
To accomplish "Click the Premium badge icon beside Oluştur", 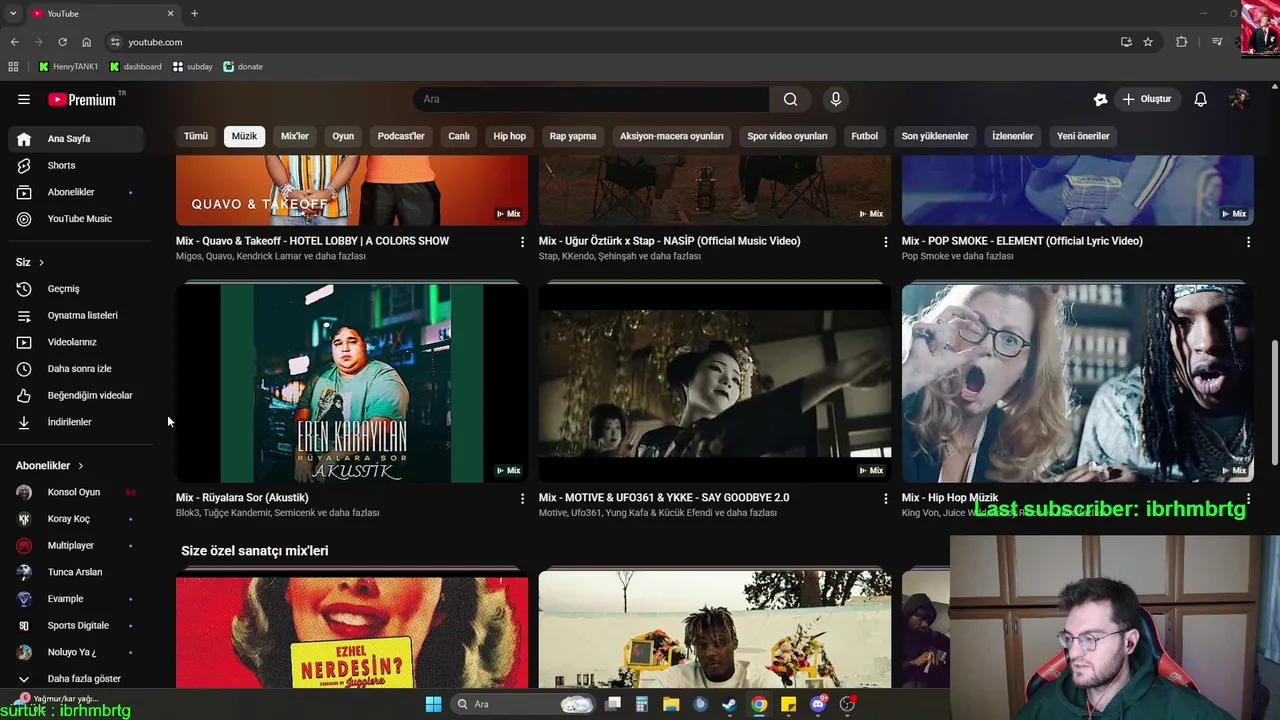I will point(1100,99).
